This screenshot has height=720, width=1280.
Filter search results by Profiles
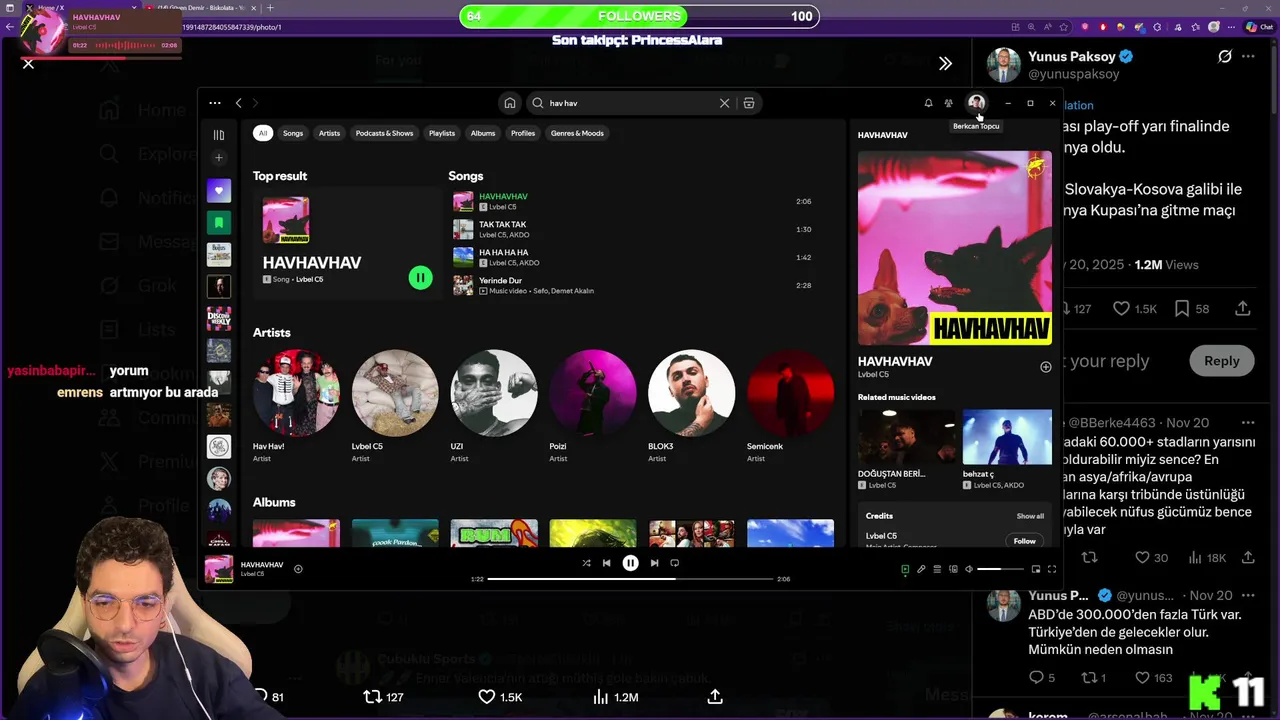click(523, 133)
